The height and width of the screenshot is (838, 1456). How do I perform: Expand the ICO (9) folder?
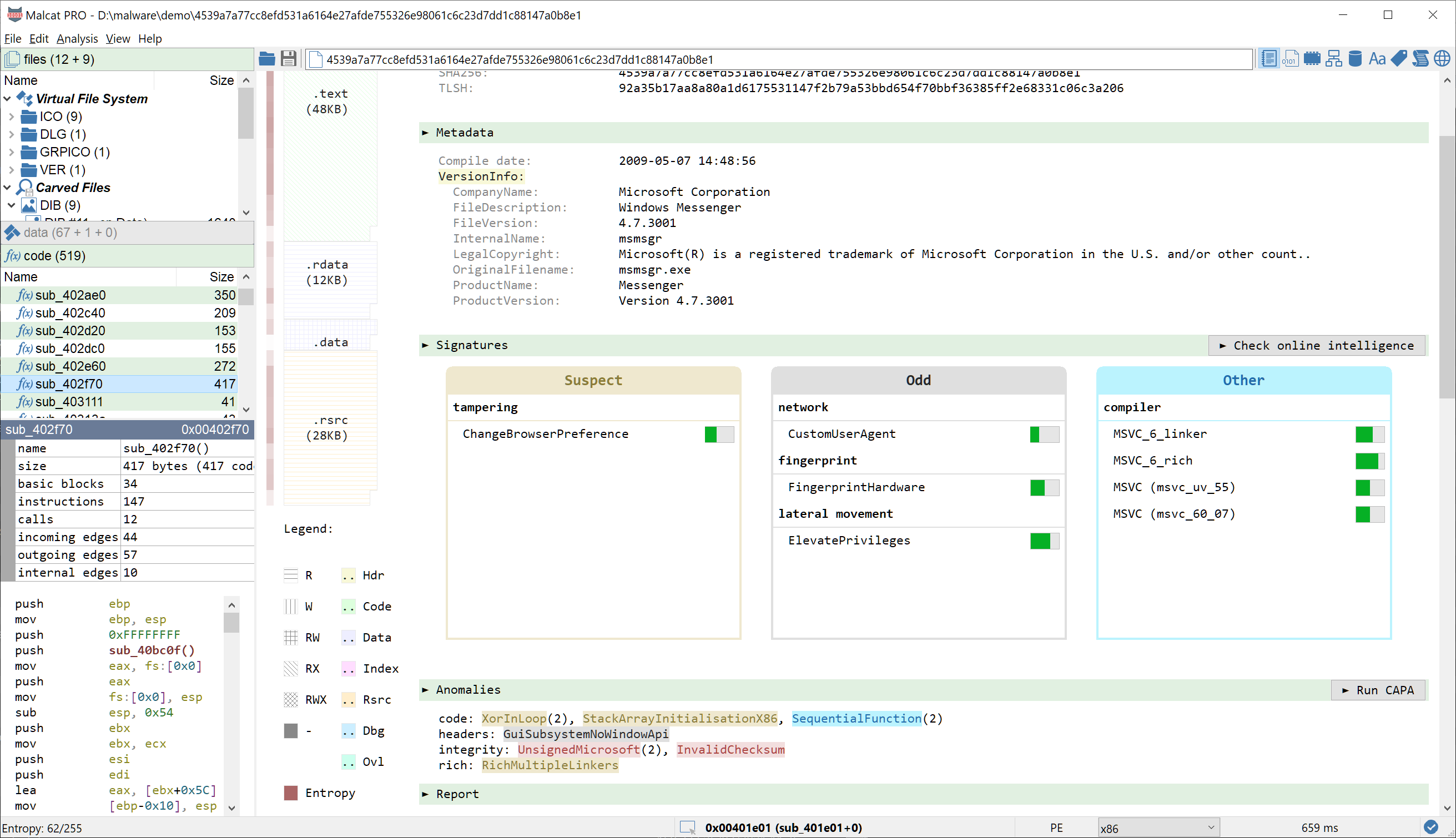click(x=11, y=117)
